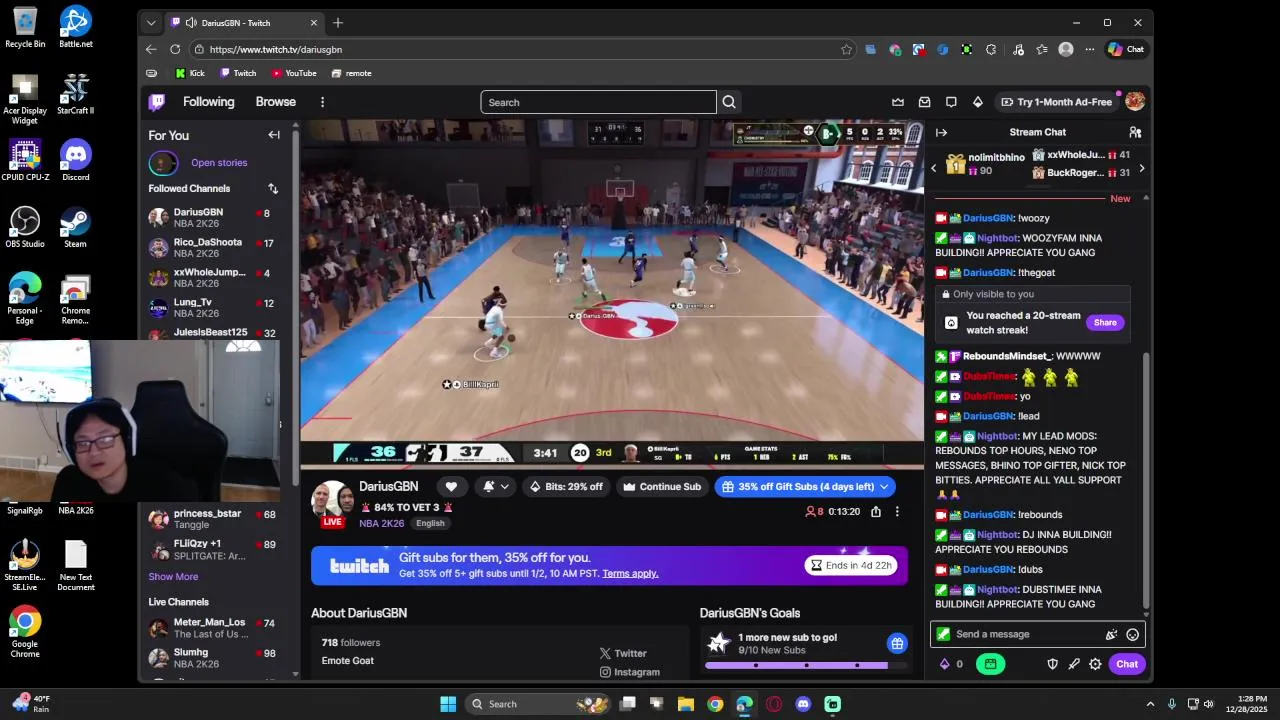This screenshot has height=720, width=1280.
Task: Click Share on the watch streak notice
Action: 1105,322
